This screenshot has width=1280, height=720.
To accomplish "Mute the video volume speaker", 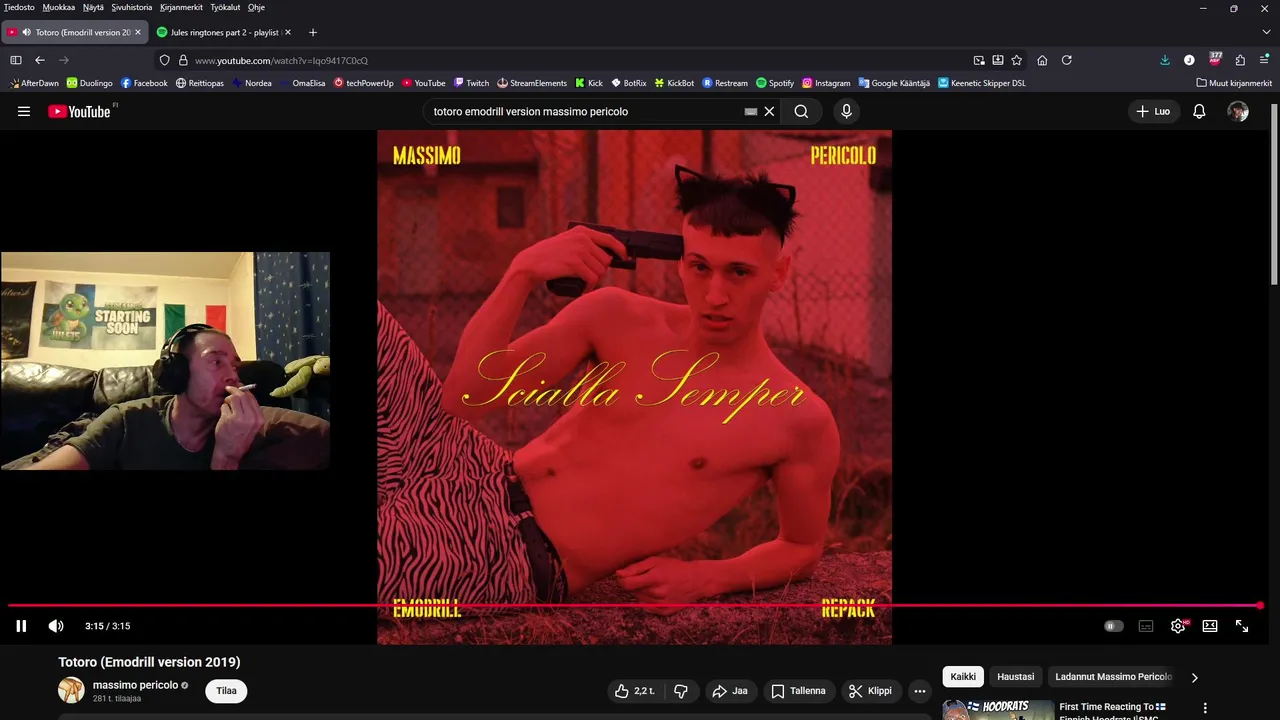I will 56,626.
